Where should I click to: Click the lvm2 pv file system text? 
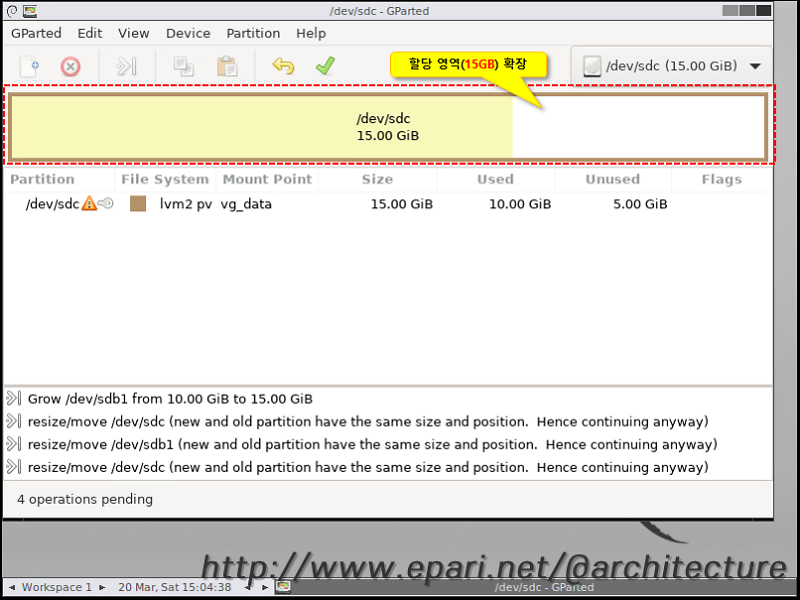(x=186, y=204)
